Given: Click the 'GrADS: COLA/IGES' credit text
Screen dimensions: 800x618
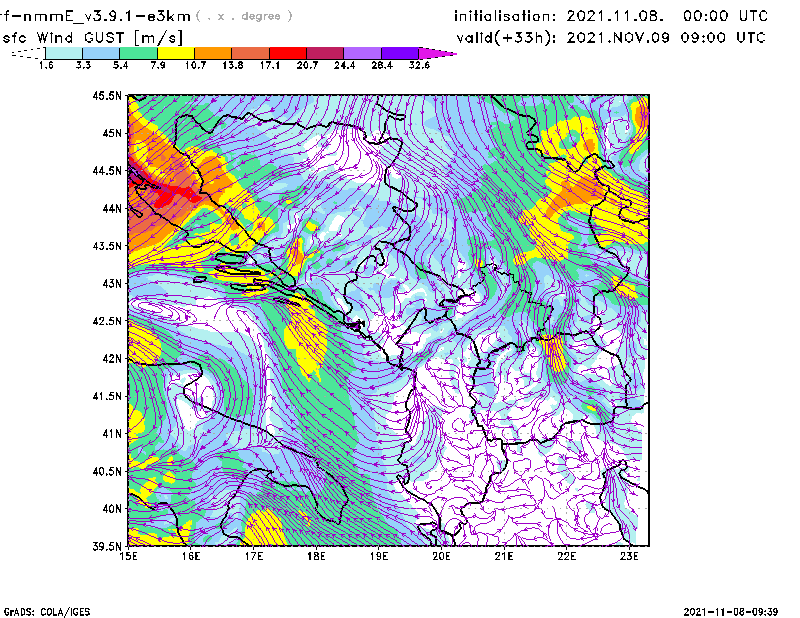Looking at the screenshot, I should [x=47, y=612].
